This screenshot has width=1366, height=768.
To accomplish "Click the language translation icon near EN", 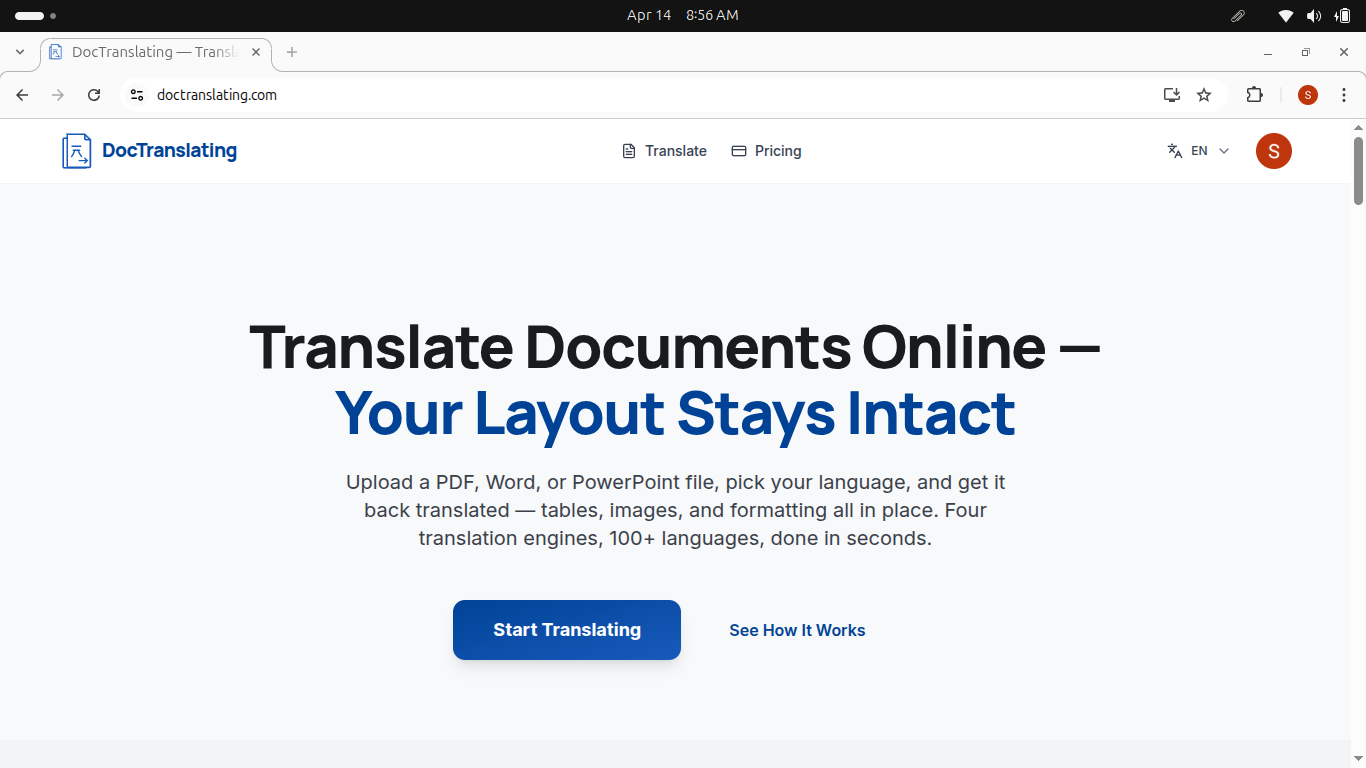I will (1174, 150).
